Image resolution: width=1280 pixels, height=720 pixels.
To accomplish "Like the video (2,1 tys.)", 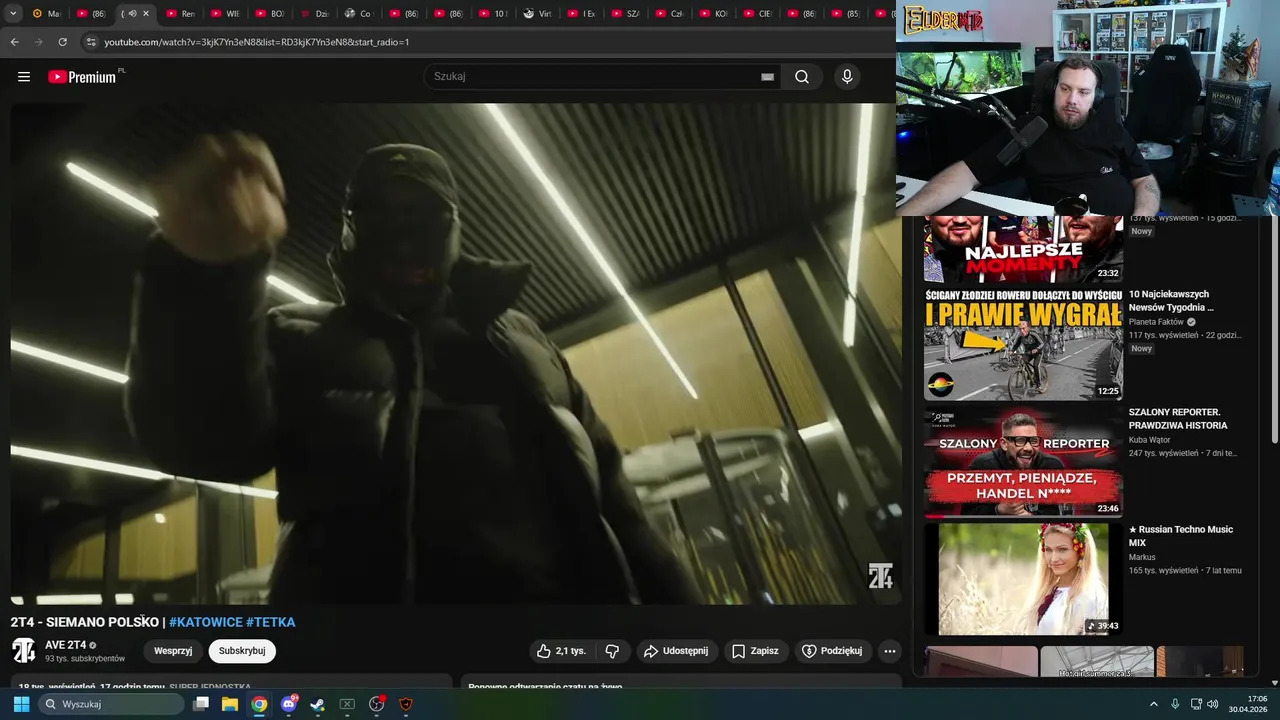I will pyautogui.click(x=561, y=651).
